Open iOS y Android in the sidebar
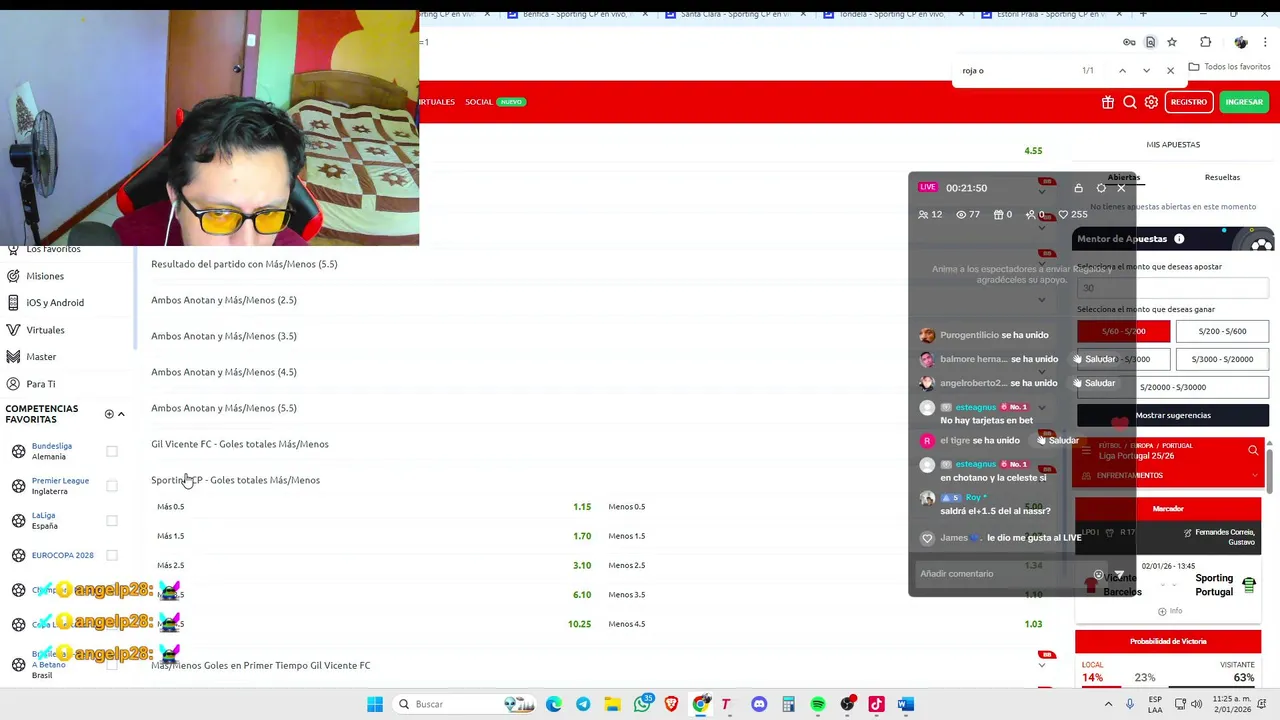The image size is (1280, 720). coord(55,303)
